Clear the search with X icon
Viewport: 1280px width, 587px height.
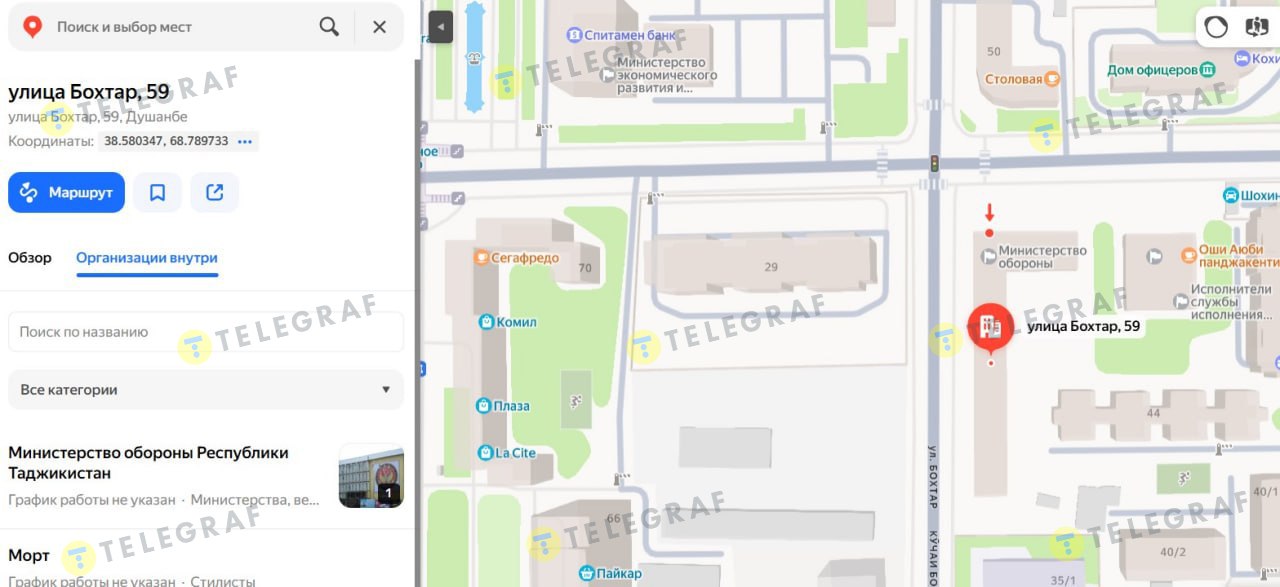(x=379, y=27)
